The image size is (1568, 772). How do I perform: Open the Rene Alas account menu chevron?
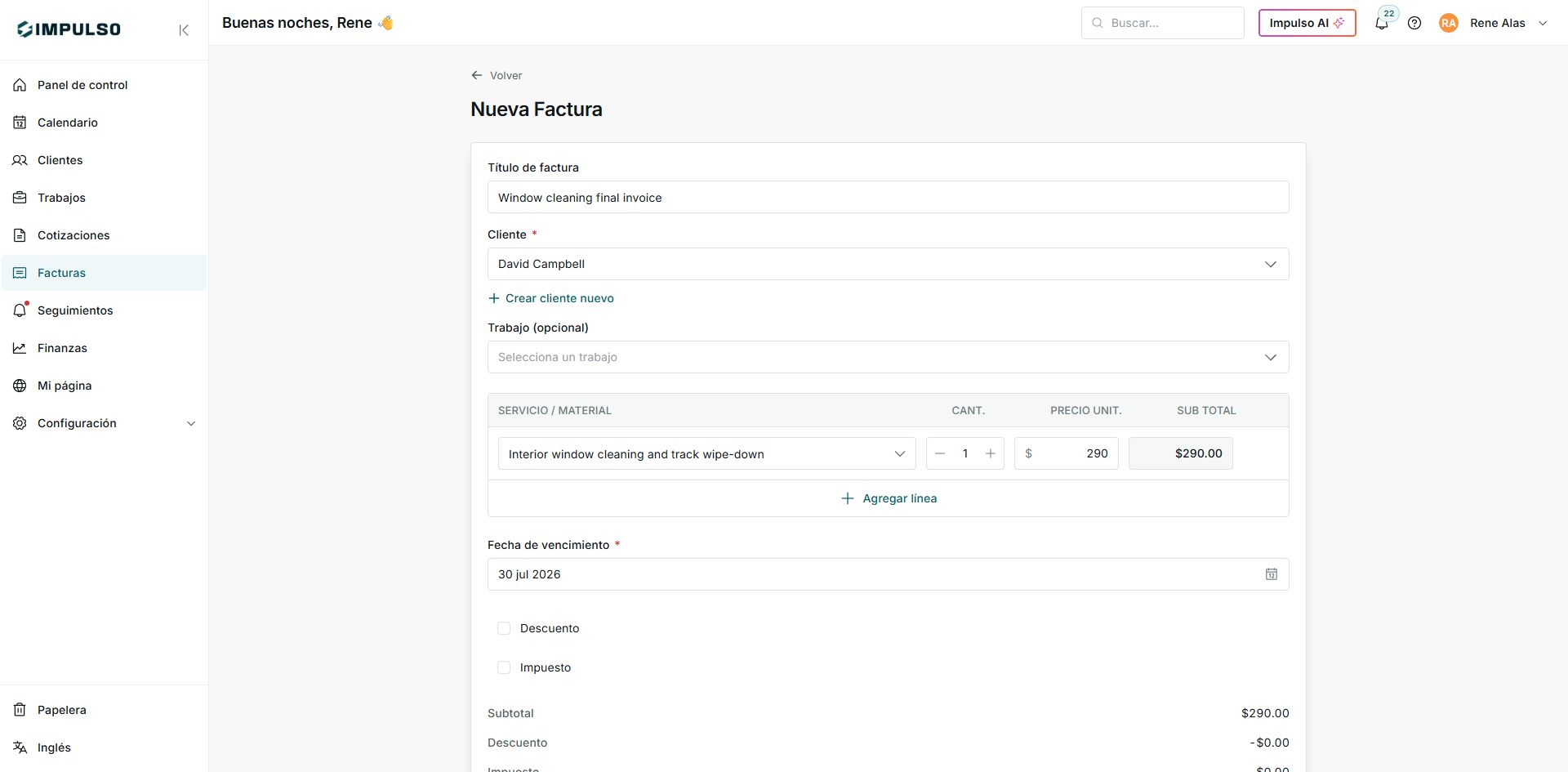pos(1543,23)
